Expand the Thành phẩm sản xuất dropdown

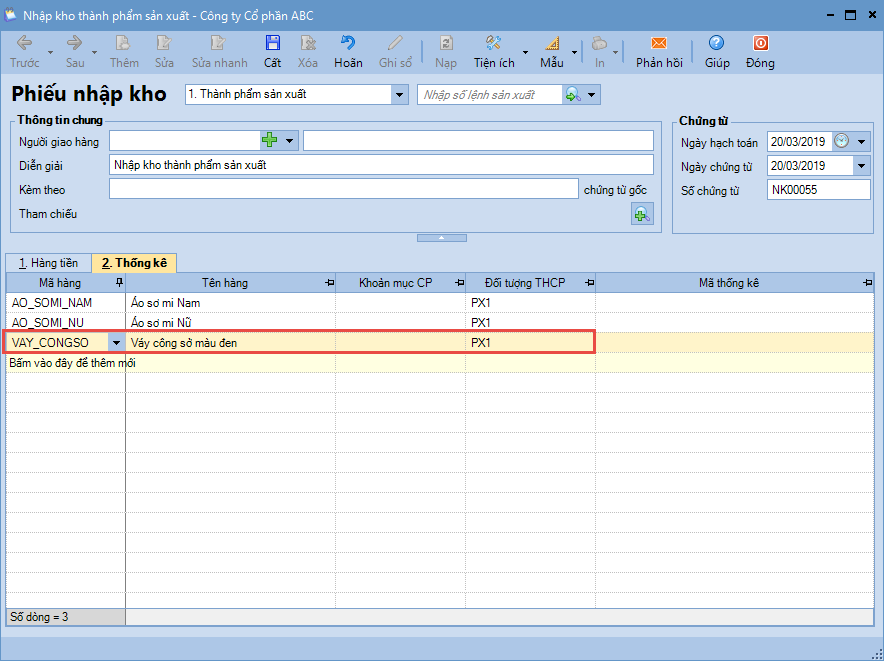(x=400, y=95)
